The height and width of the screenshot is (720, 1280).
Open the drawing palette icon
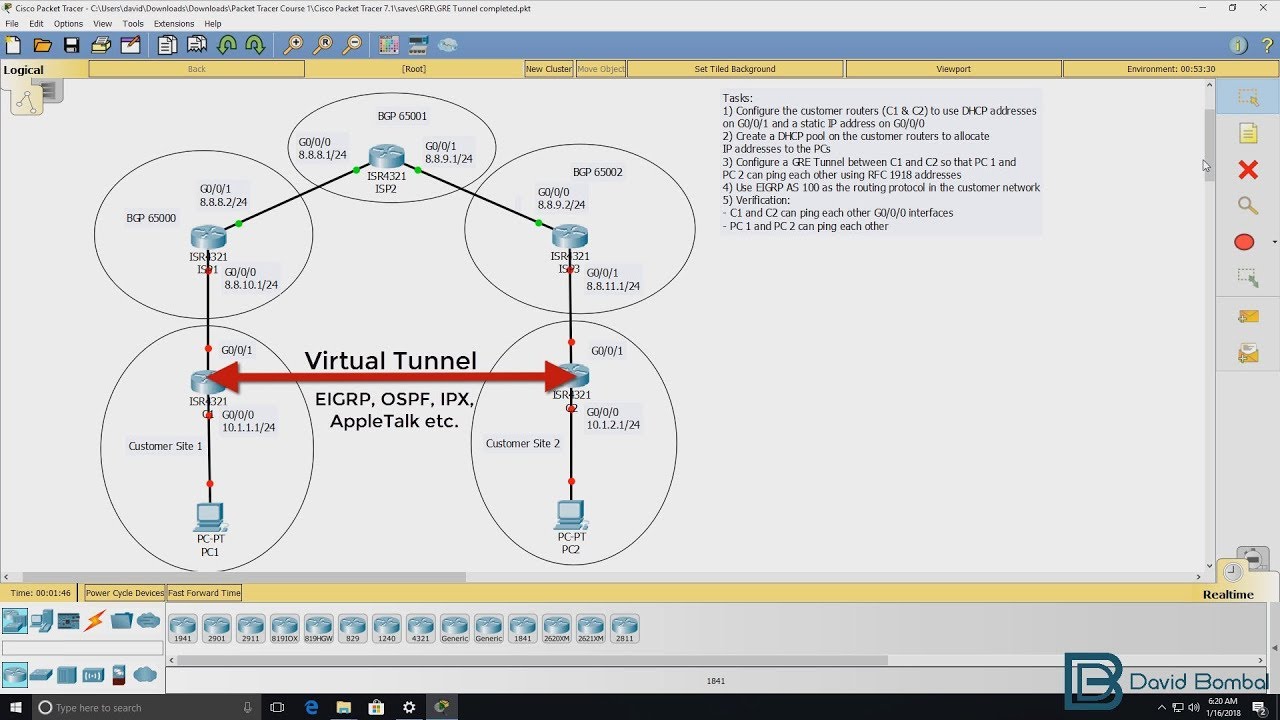389,45
